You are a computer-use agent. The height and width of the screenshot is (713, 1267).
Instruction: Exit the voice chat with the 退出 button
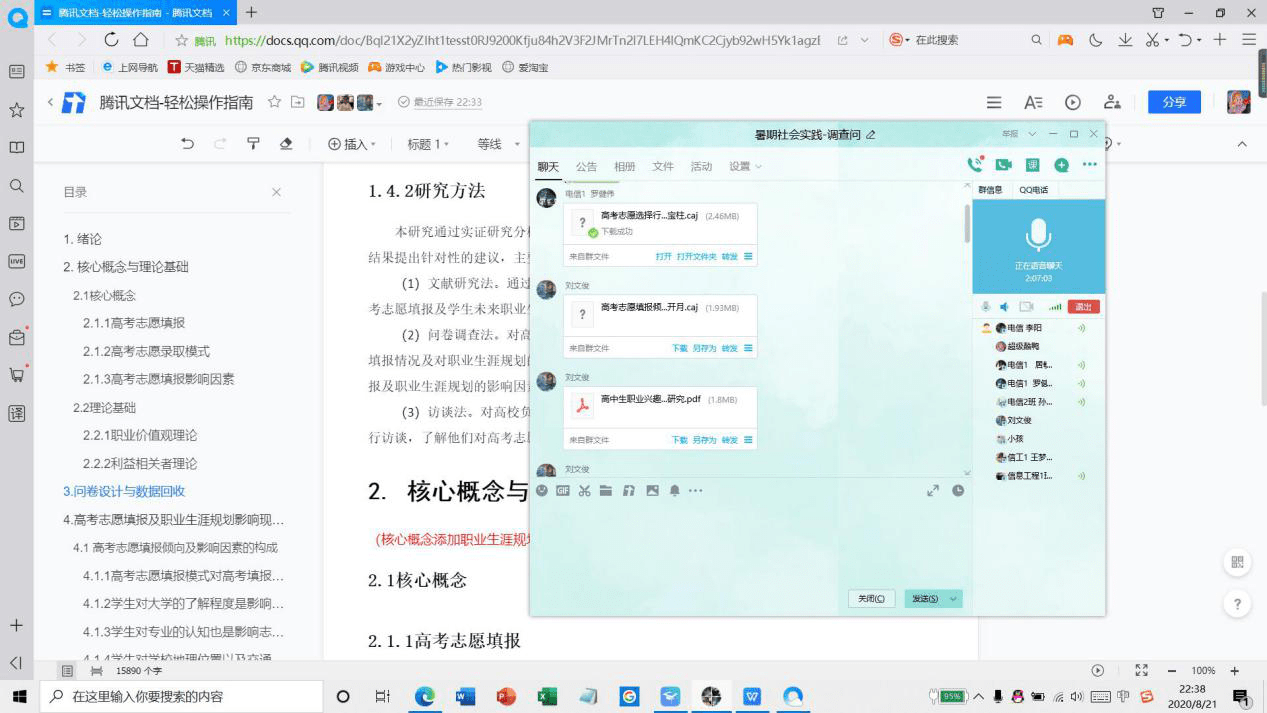(x=1082, y=306)
